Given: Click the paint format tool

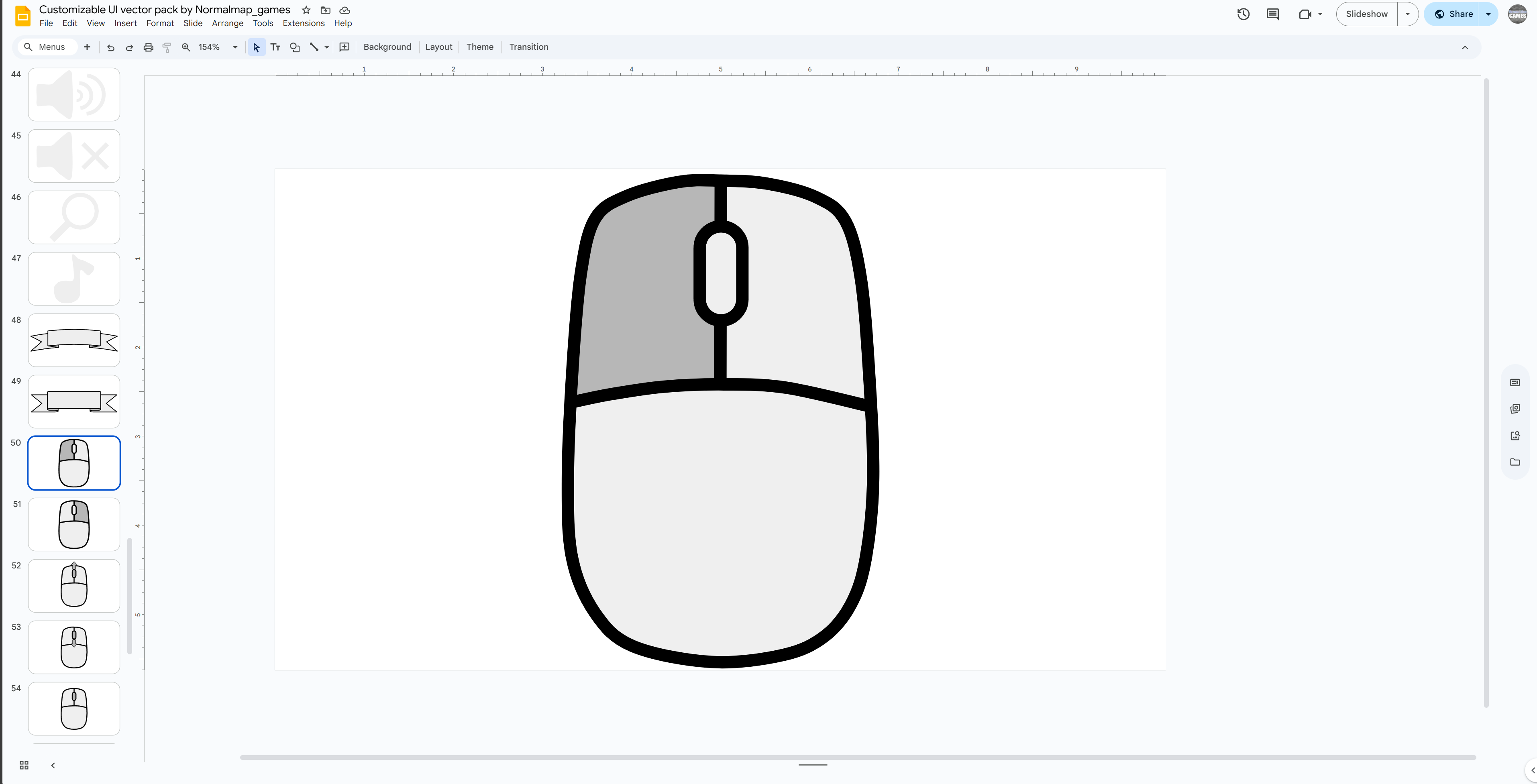Looking at the screenshot, I should pos(167,47).
